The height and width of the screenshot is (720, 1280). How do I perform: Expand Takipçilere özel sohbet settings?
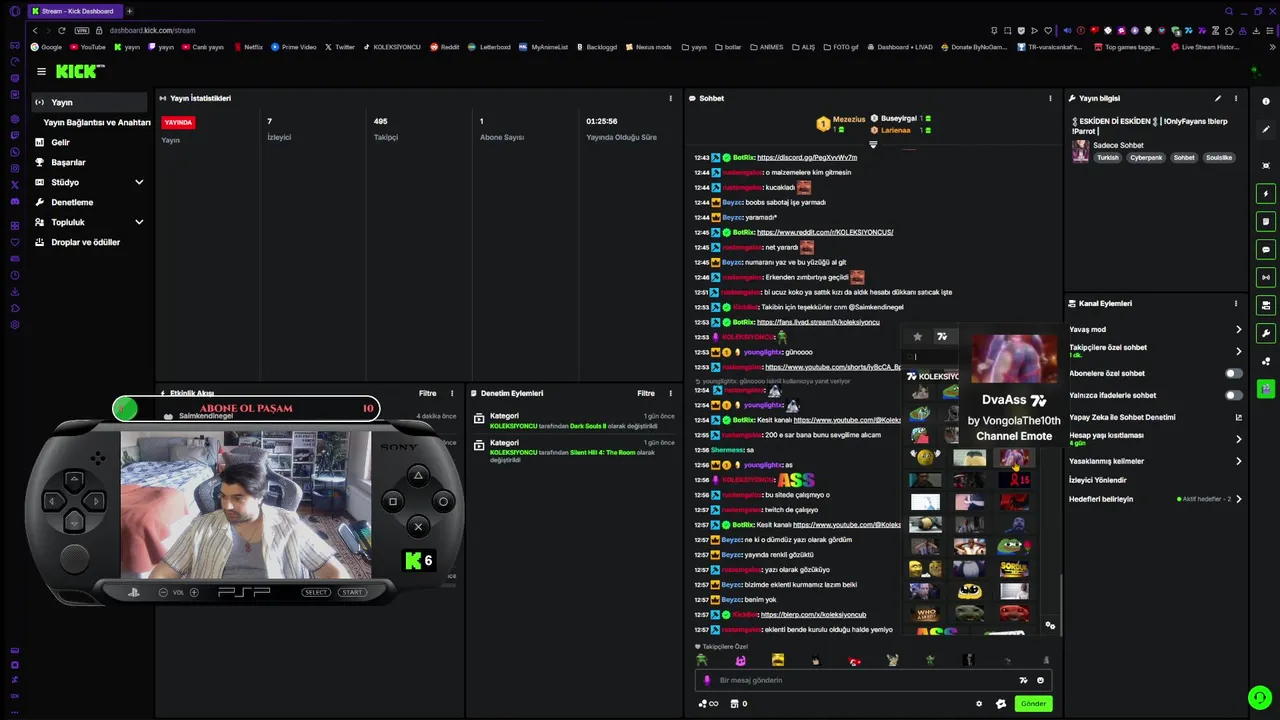tap(1238, 351)
